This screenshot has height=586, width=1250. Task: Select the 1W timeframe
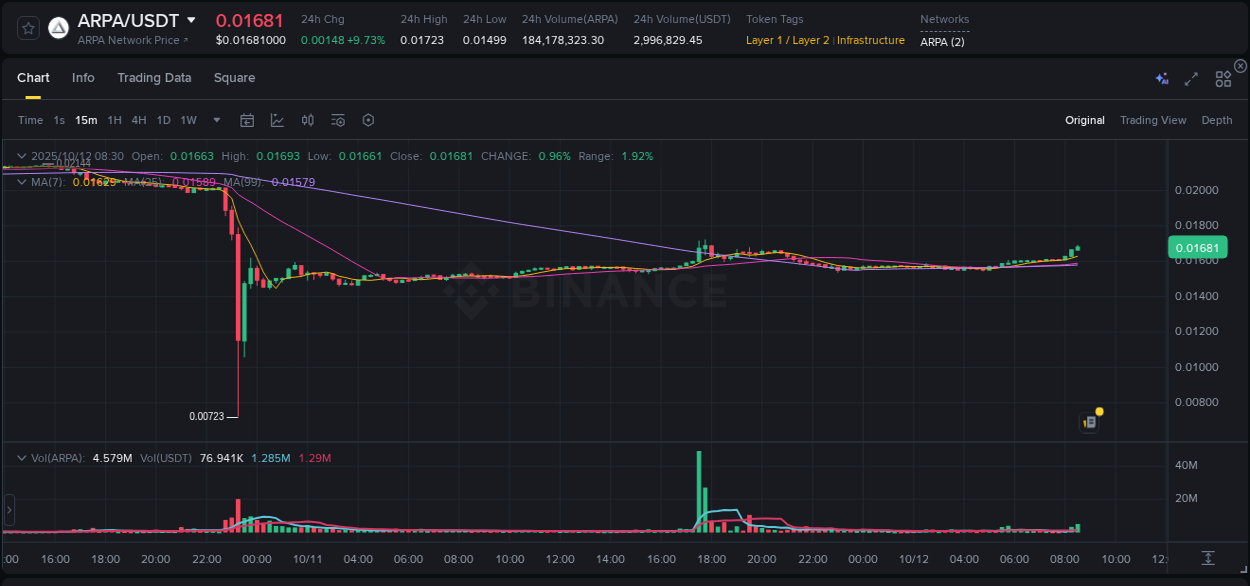pyautogui.click(x=188, y=119)
